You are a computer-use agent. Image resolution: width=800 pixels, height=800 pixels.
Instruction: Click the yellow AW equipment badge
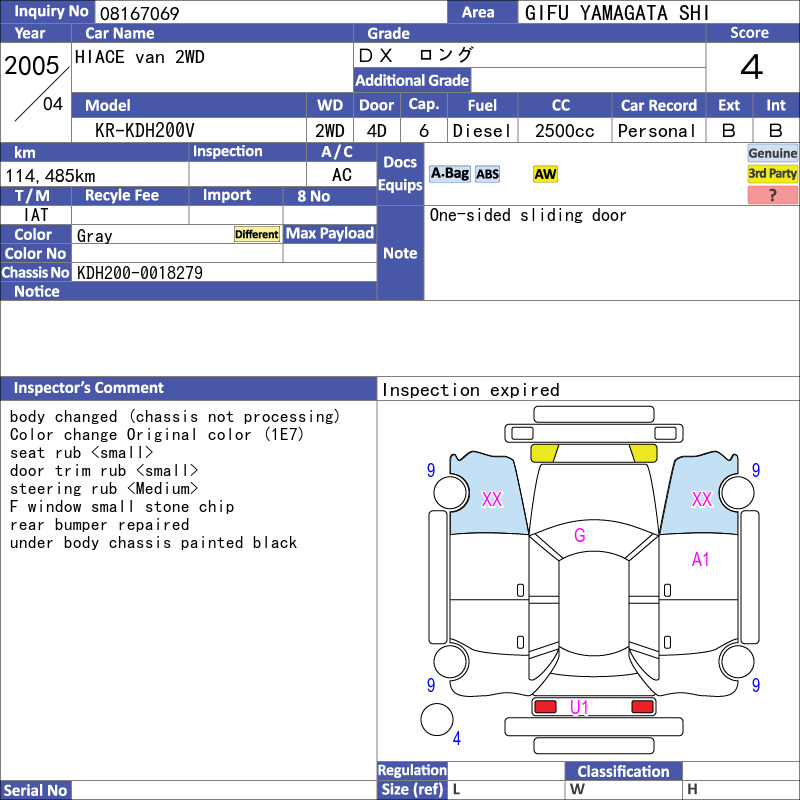[x=545, y=174]
